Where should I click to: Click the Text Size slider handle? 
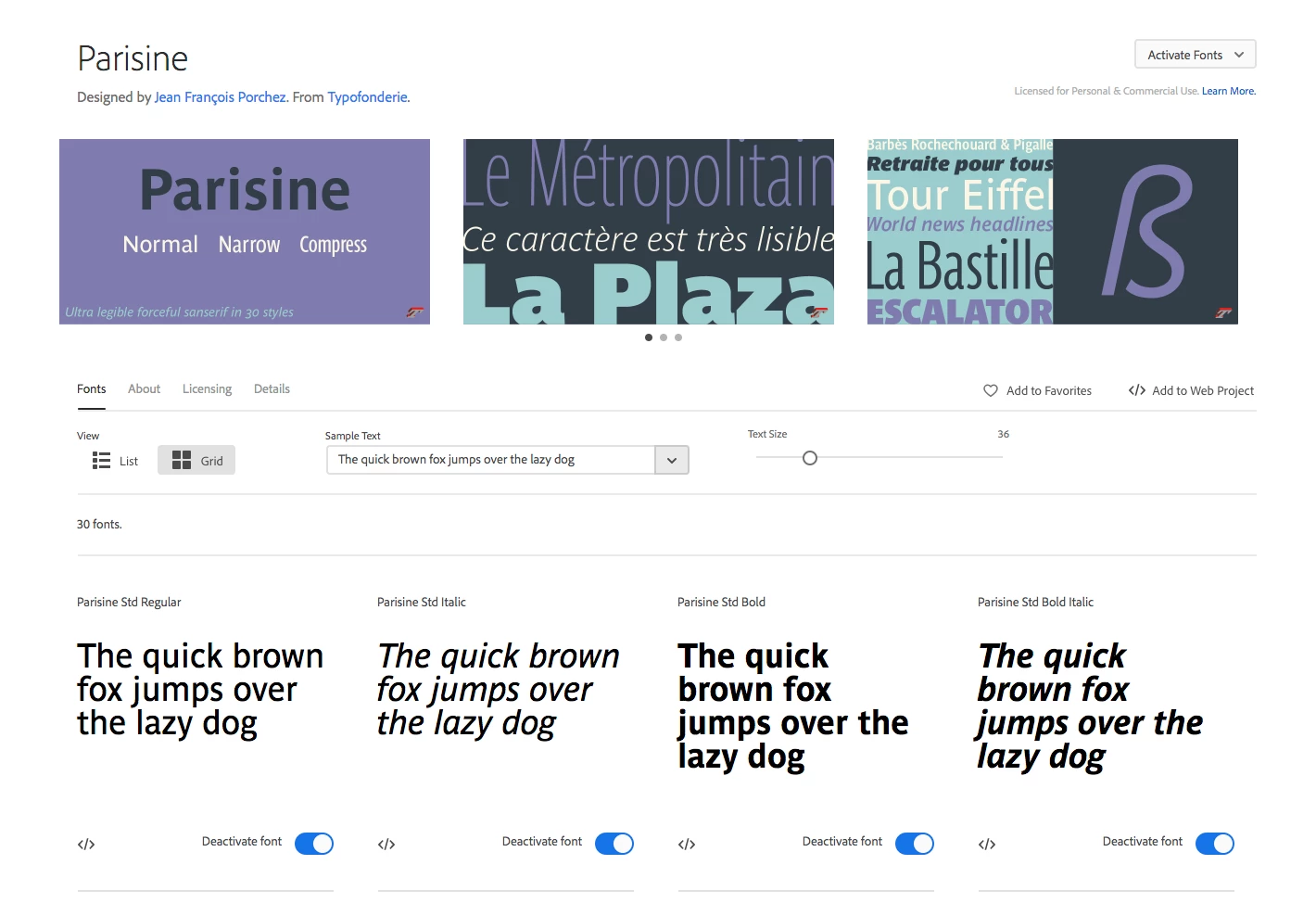coord(810,458)
